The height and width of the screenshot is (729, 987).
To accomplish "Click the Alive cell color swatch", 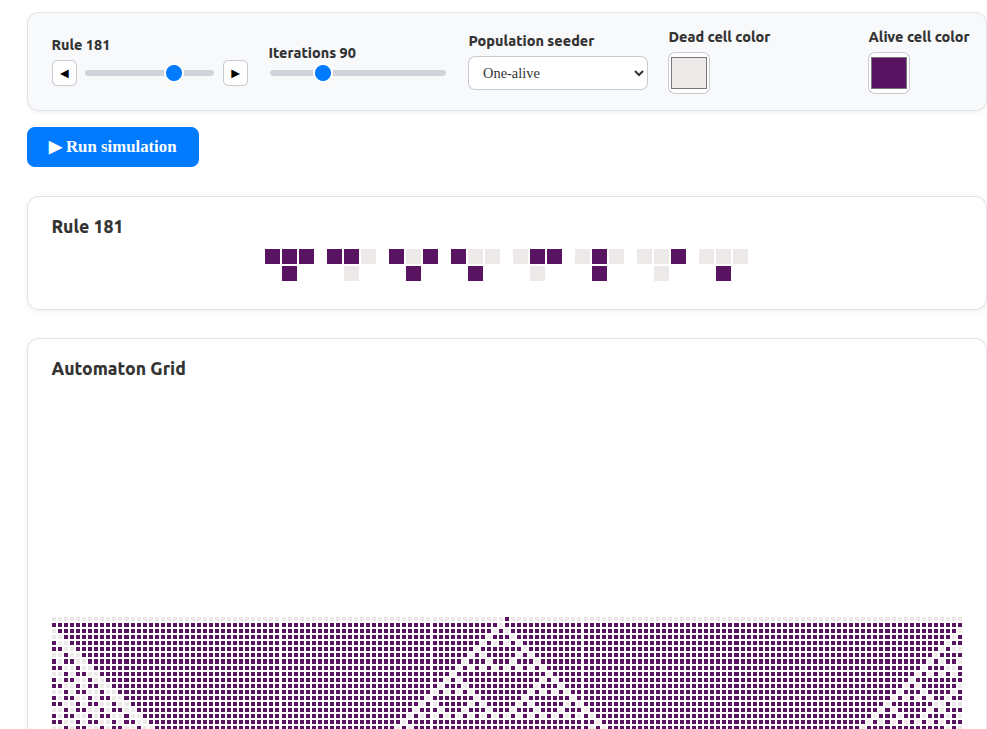I will coord(888,72).
